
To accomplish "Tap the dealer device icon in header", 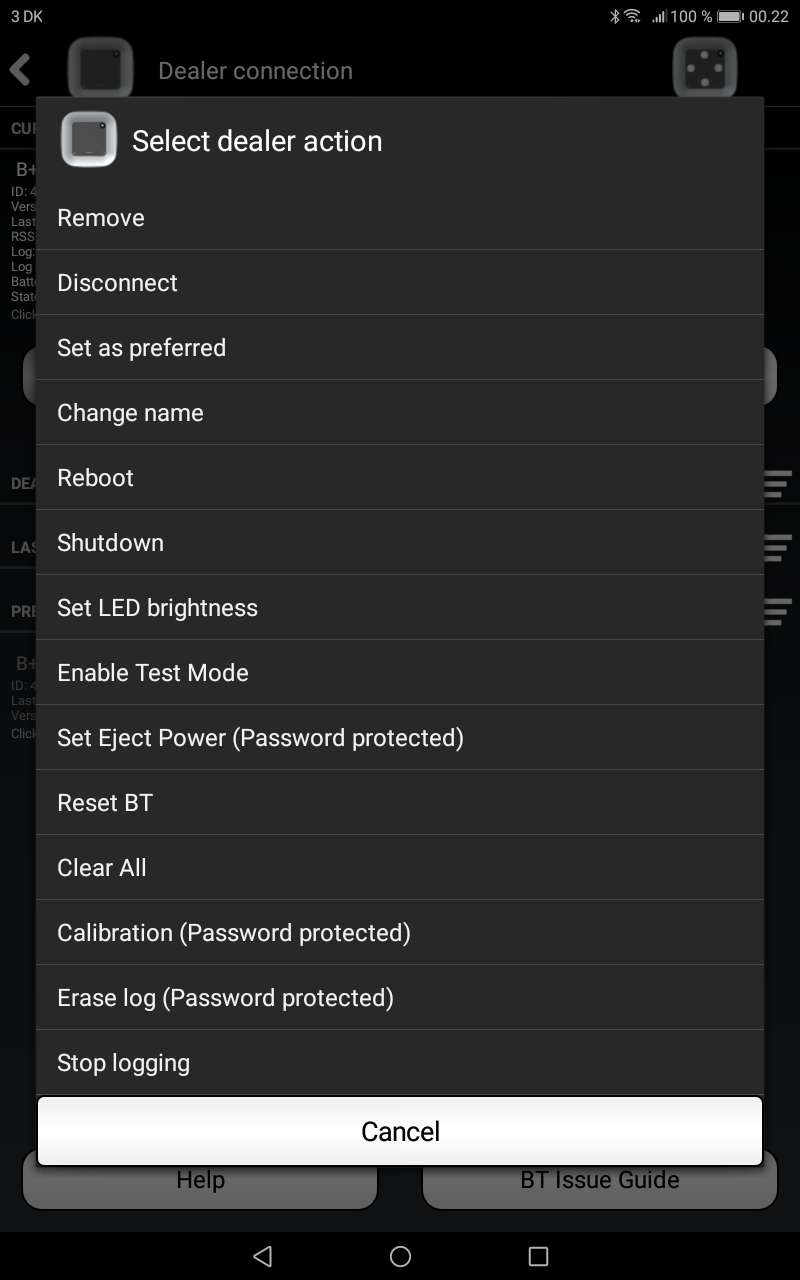I will pyautogui.click(x=99, y=68).
